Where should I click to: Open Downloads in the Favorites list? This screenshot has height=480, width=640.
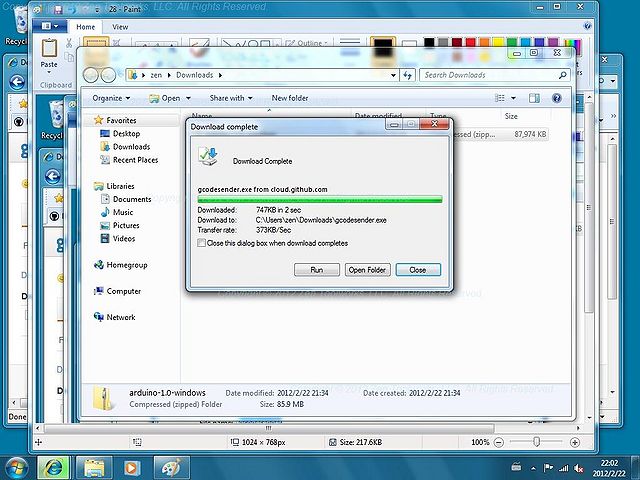pos(125,147)
